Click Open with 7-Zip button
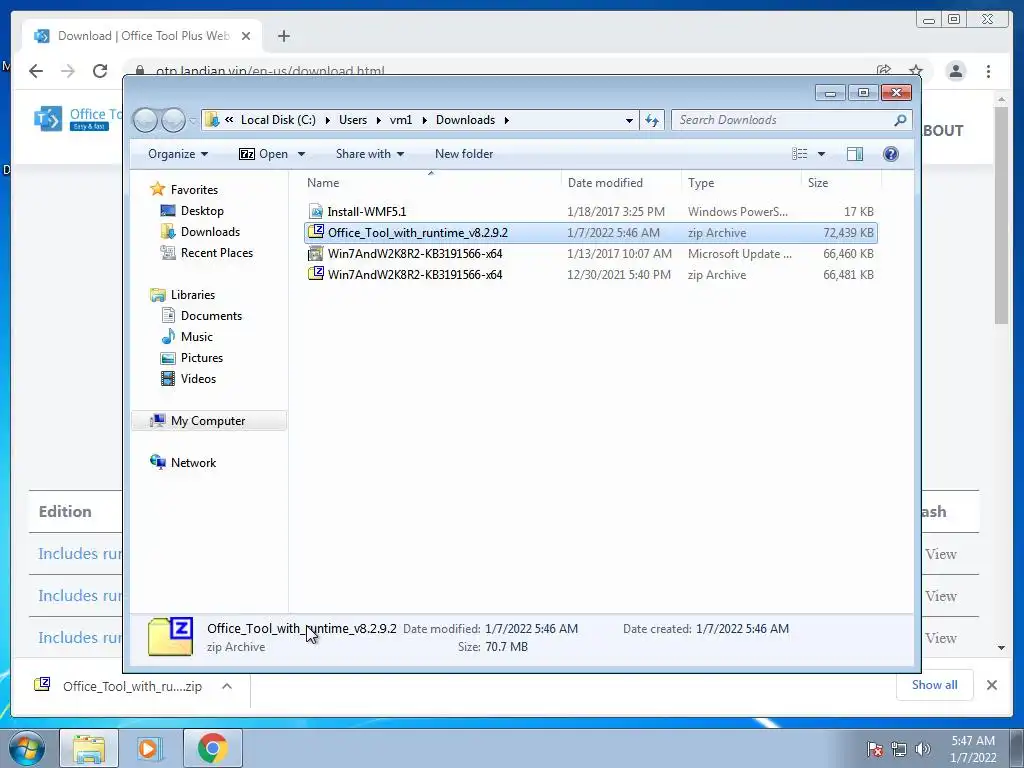The width and height of the screenshot is (1024, 768). tap(263, 154)
